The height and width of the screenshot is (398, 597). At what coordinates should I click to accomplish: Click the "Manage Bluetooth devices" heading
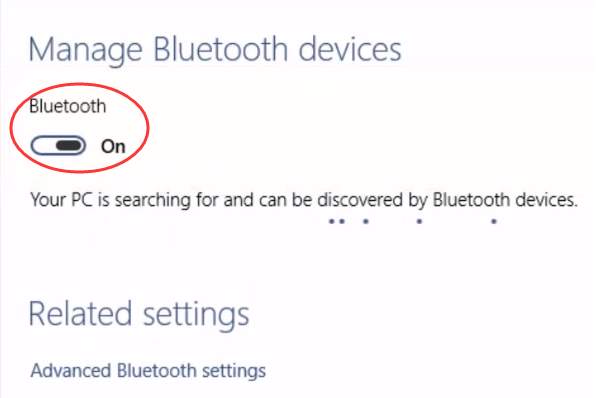click(x=215, y=50)
